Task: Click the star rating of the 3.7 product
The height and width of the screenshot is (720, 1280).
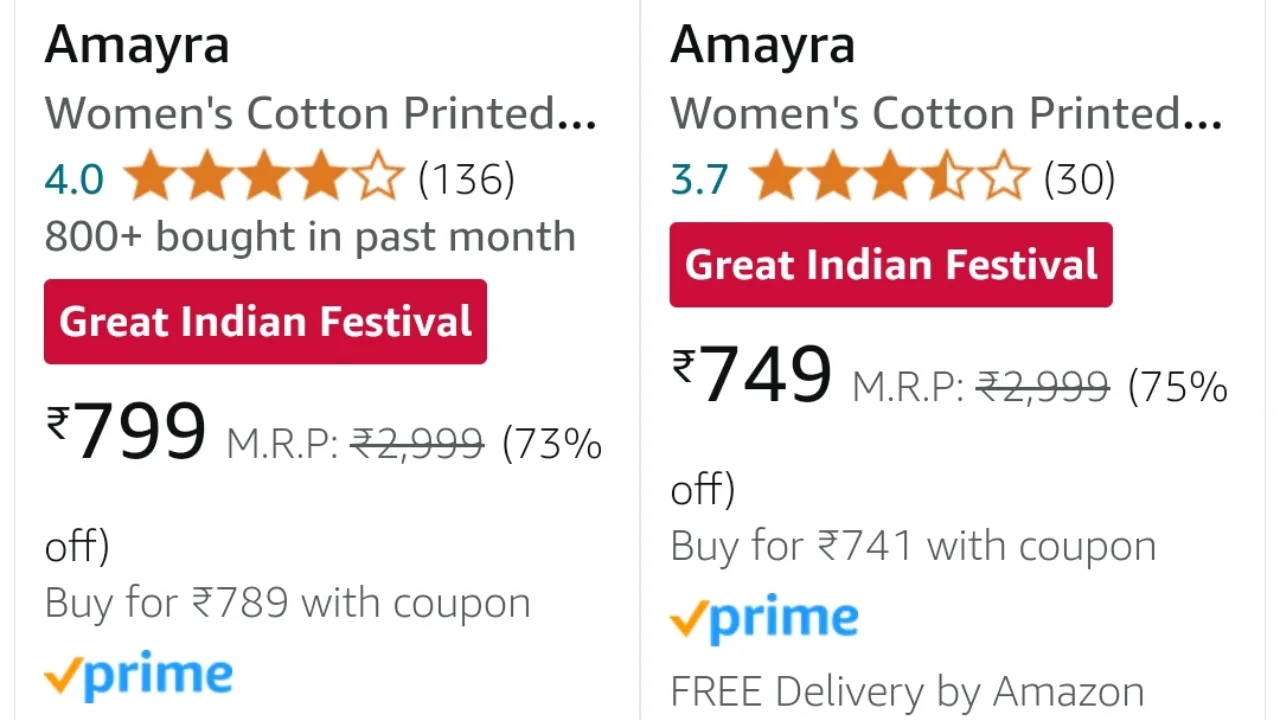Action: 889,179
